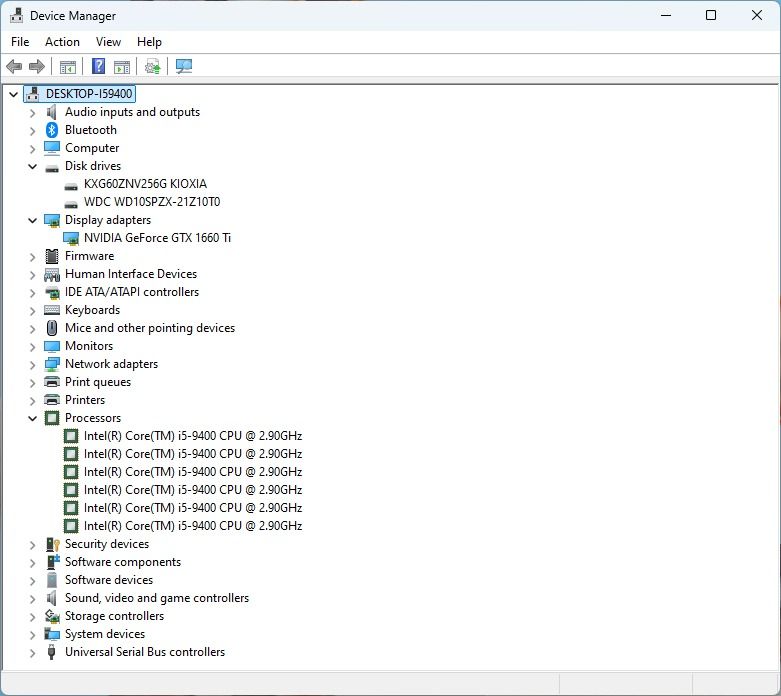
Task: Expand the Universal Serial Bus controllers node
Action: (32, 653)
